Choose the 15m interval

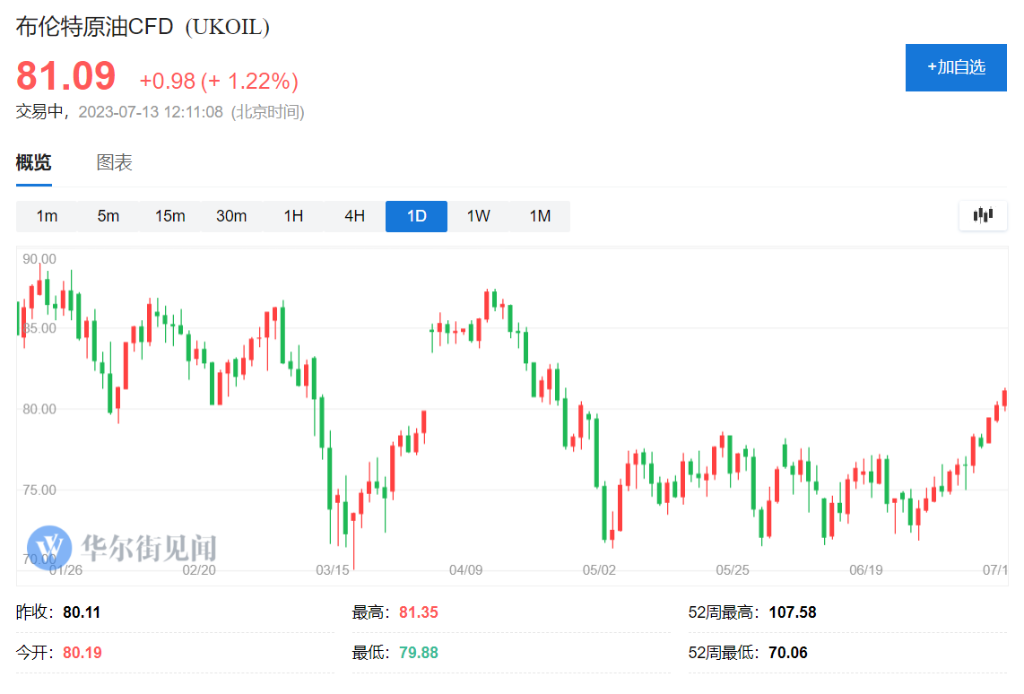[170, 216]
